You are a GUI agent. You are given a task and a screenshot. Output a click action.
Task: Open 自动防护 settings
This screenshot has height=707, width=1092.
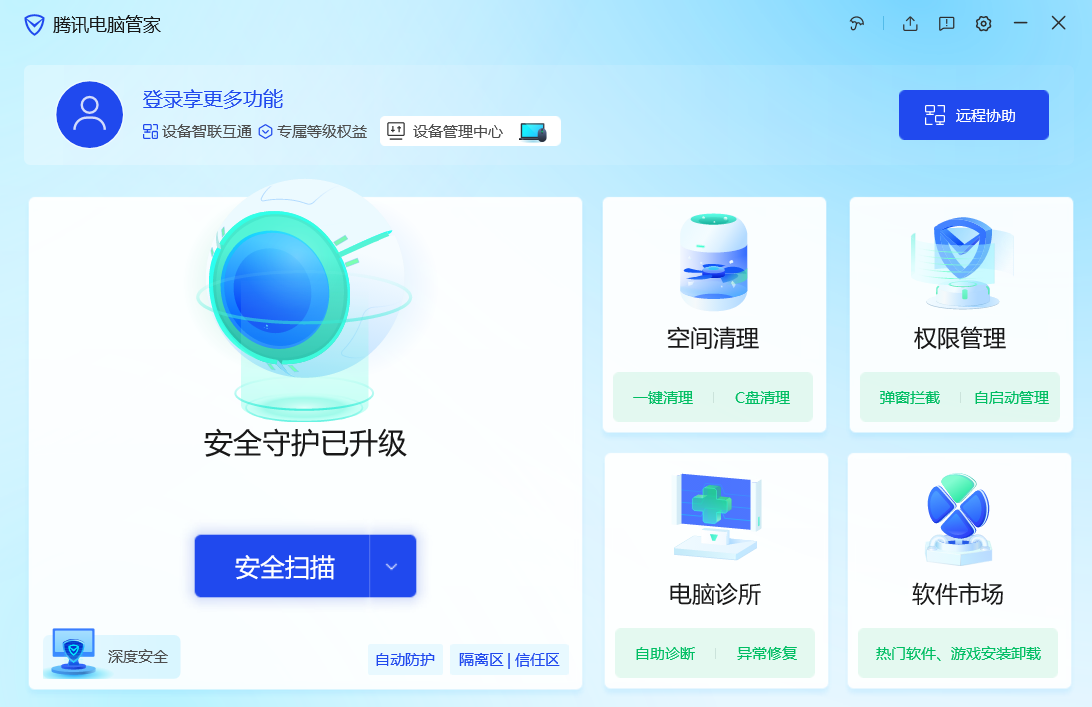point(405,660)
